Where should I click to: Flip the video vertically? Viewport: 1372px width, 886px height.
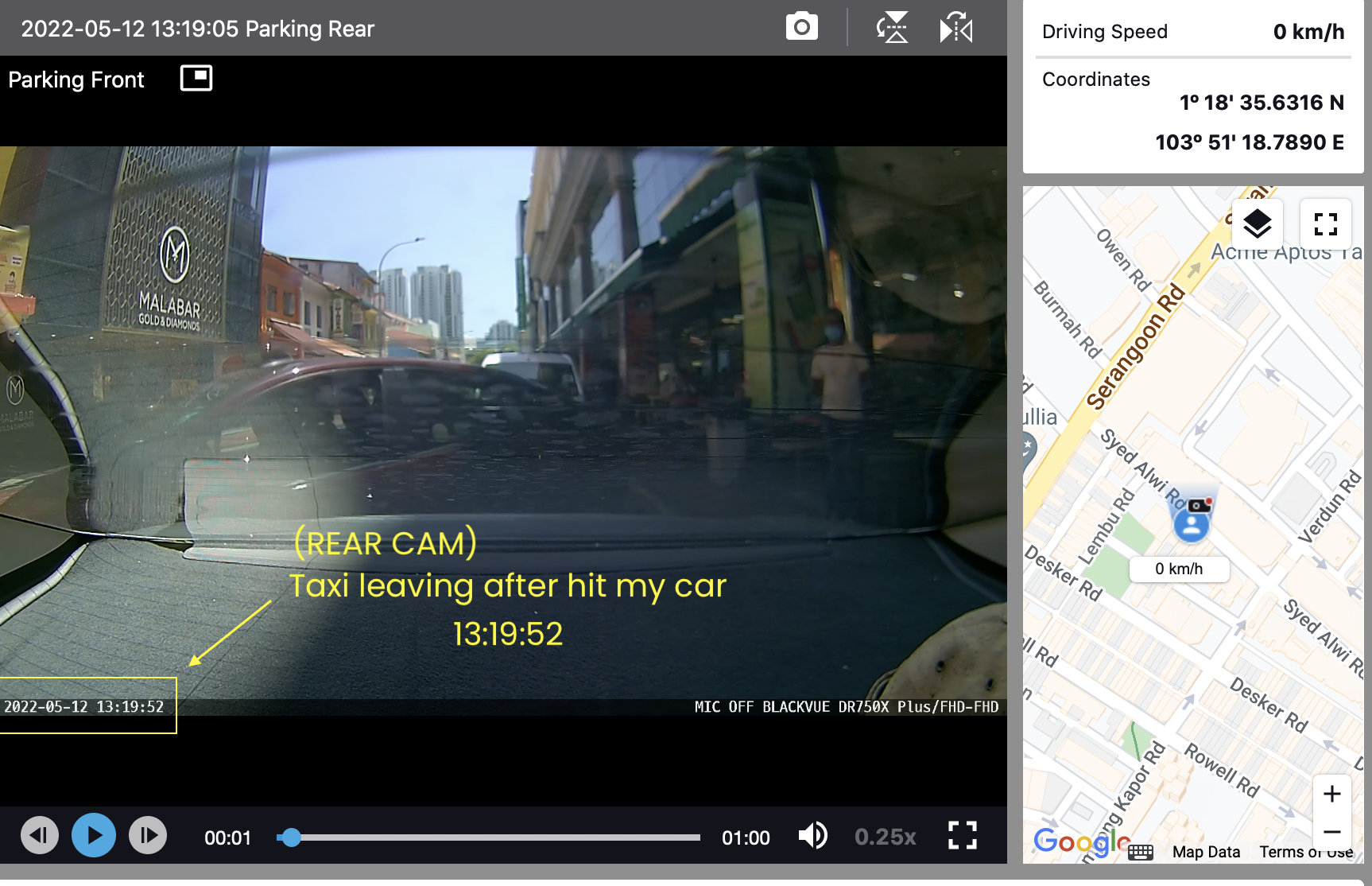click(892, 28)
